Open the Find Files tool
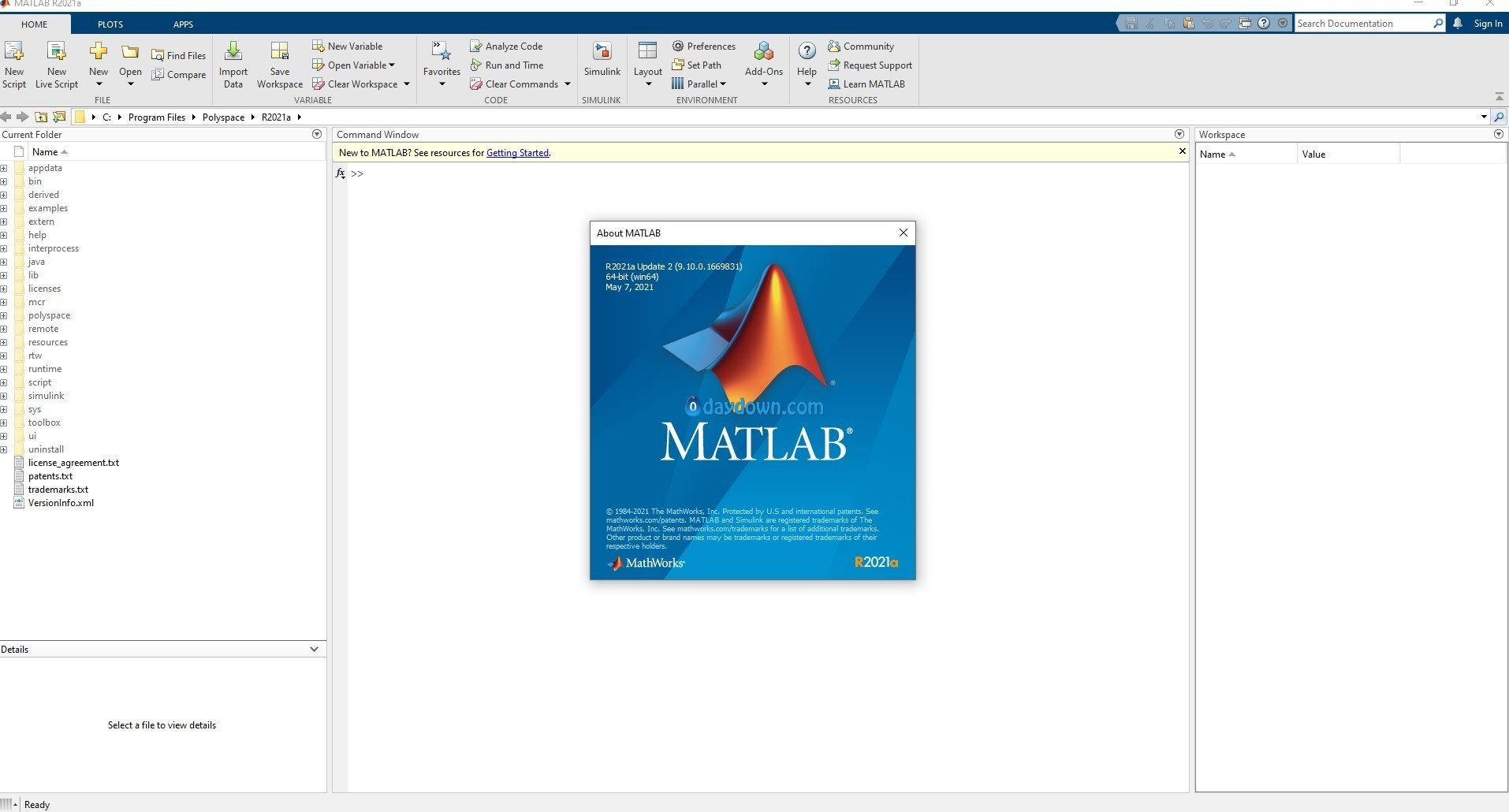Viewport: 1509px width, 812px height. point(178,56)
